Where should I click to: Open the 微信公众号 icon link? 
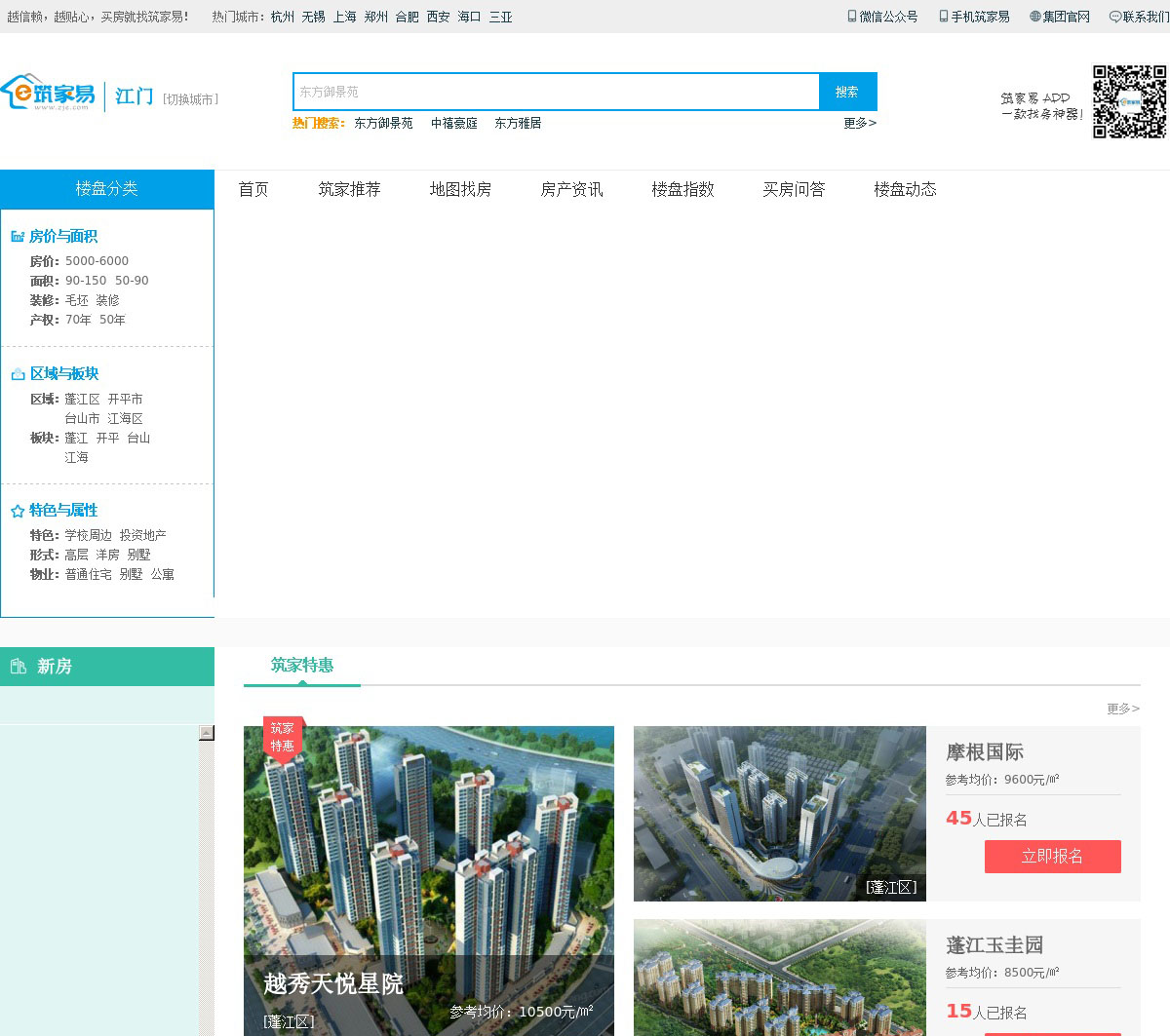[851, 17]
